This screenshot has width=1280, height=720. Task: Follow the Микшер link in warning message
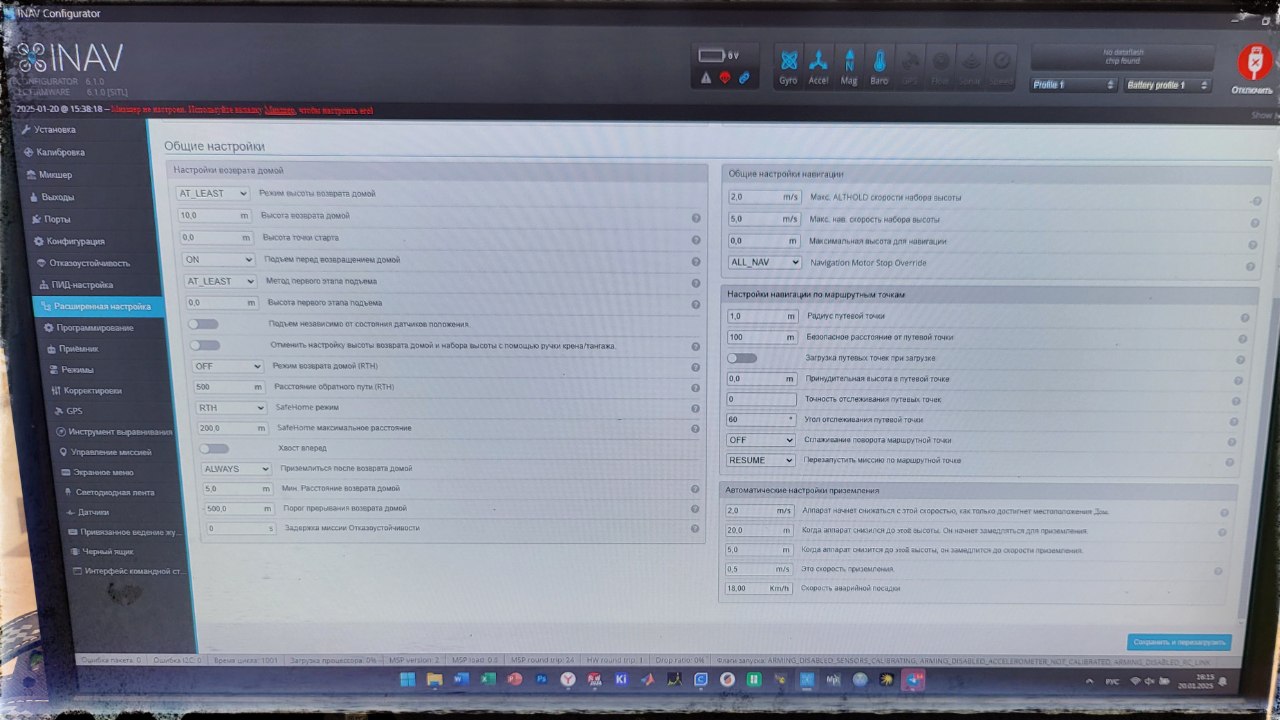click(279, 110)
